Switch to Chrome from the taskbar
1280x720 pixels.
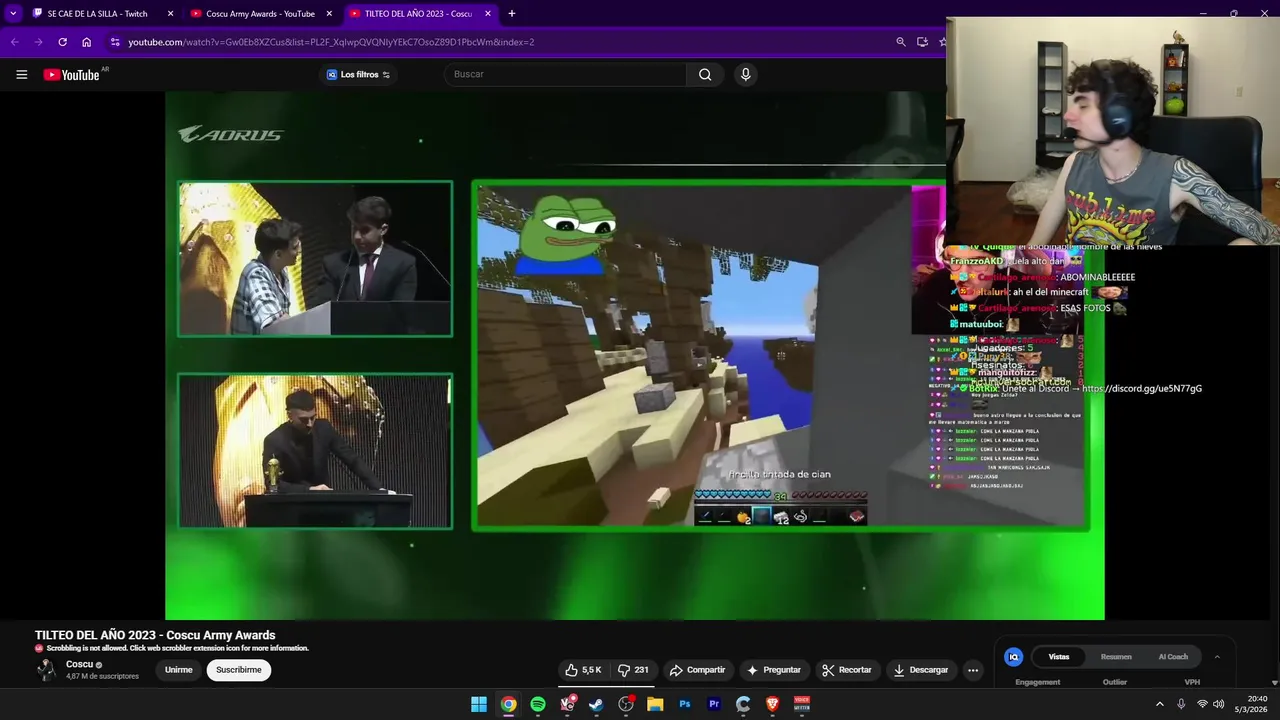508,704
